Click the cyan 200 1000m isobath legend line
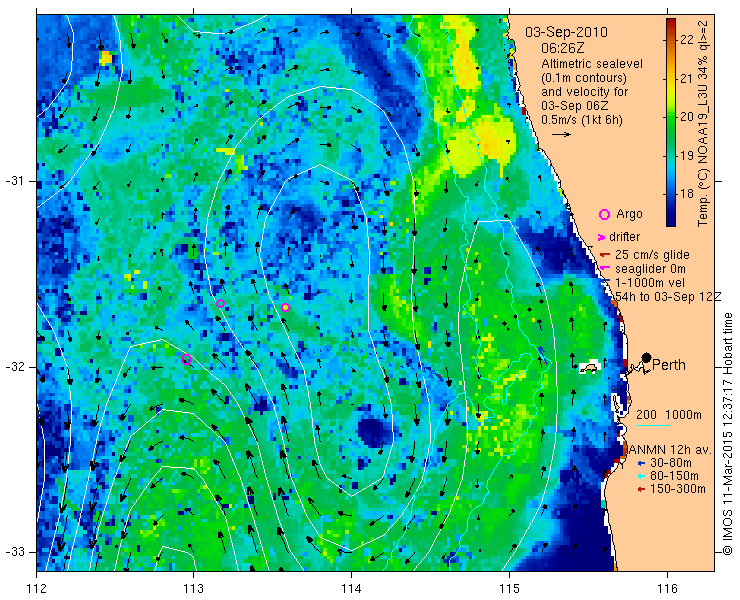Image resolution: width=740 pixels, height=600 pixels. point(653,426)
